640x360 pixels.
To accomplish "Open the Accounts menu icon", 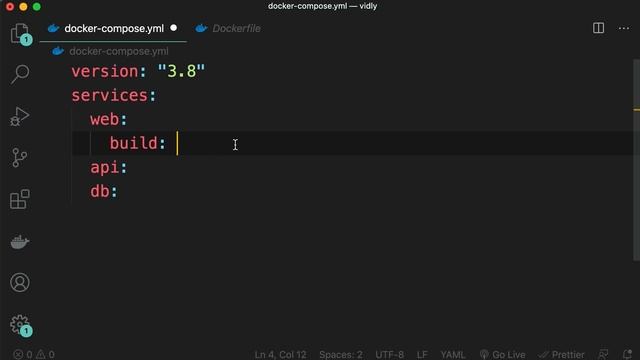I will 20,282.
